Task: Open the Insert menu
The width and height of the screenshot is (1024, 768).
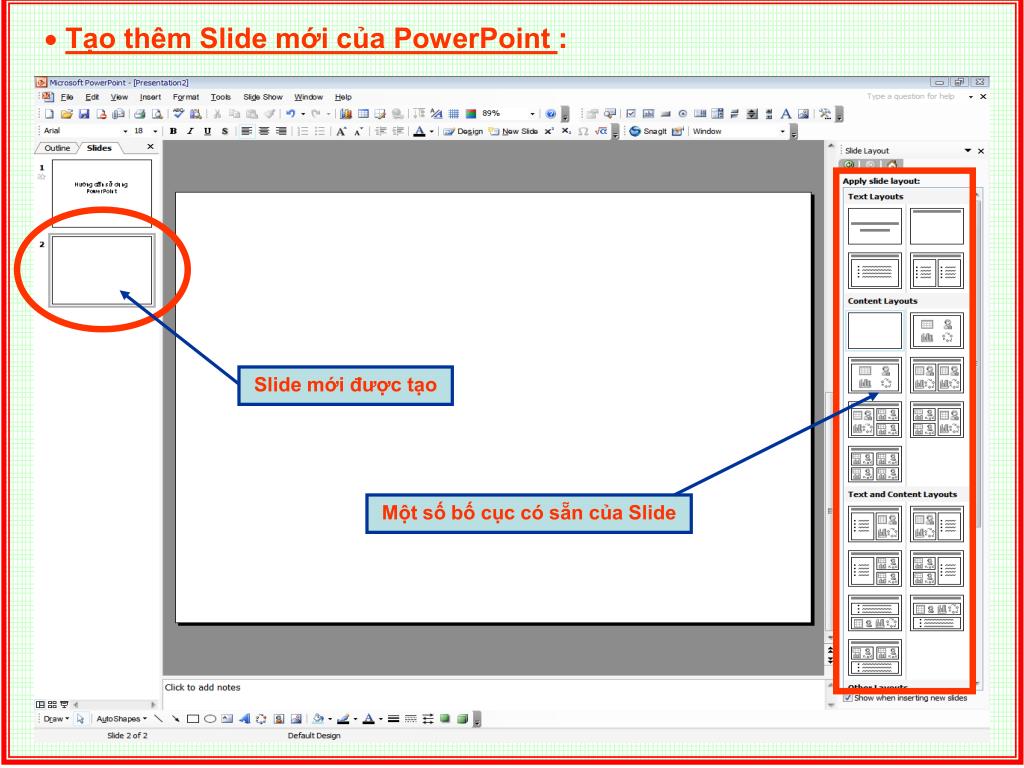Action: [x=150, y=97]
